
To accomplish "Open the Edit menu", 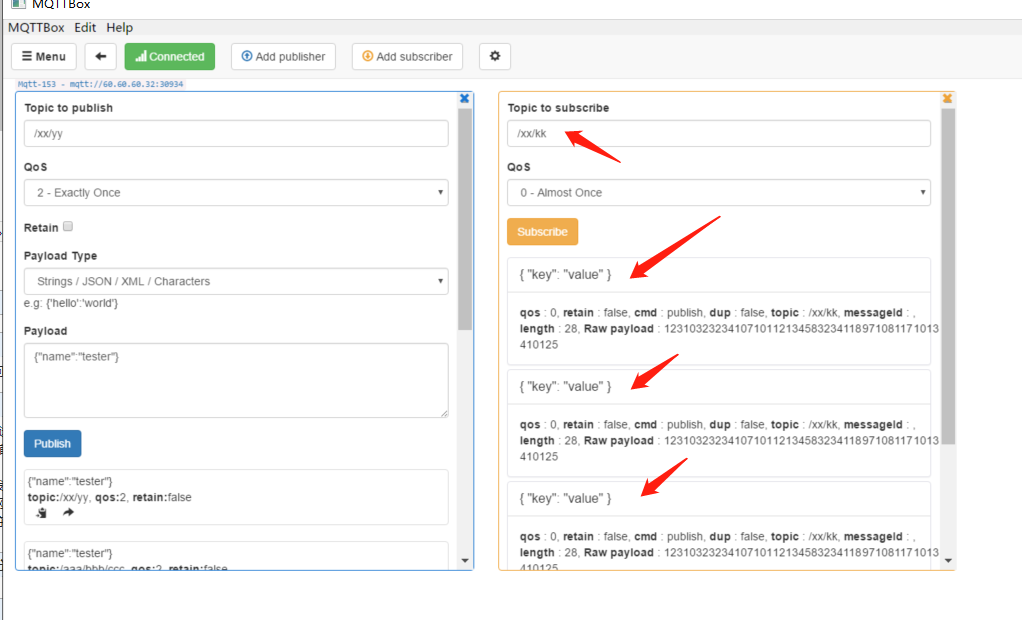I will coord(85,27).
